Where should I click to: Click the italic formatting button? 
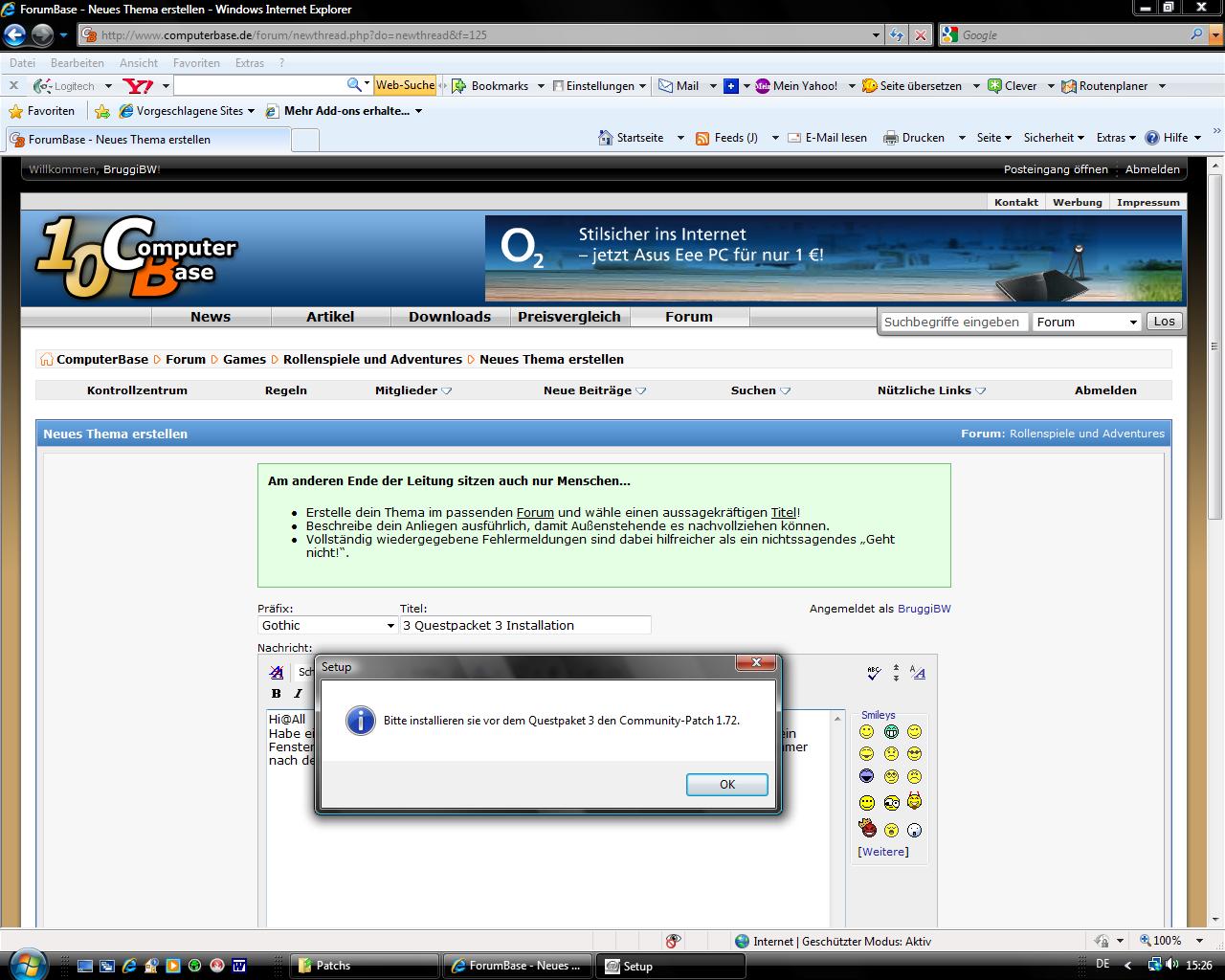[298, 693]
